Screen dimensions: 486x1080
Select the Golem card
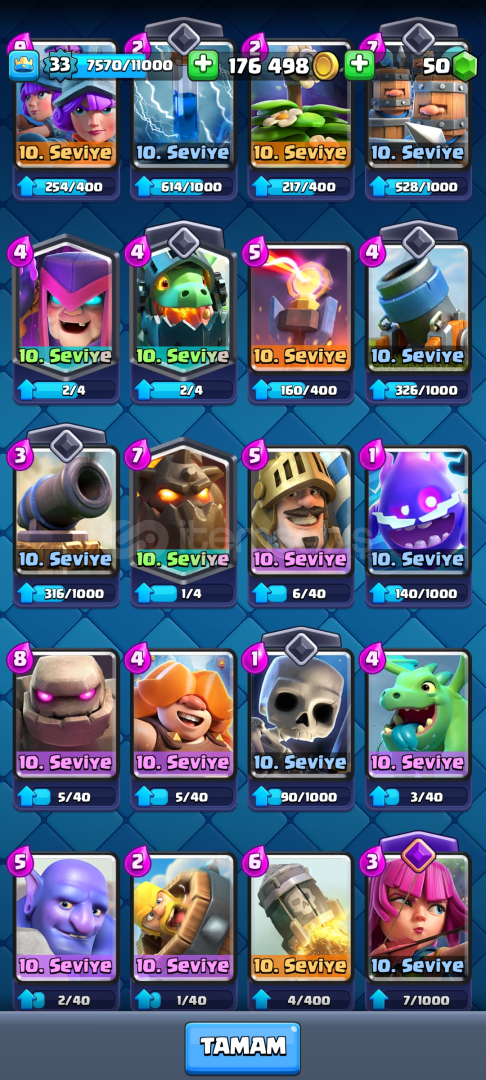pos(67,714)
